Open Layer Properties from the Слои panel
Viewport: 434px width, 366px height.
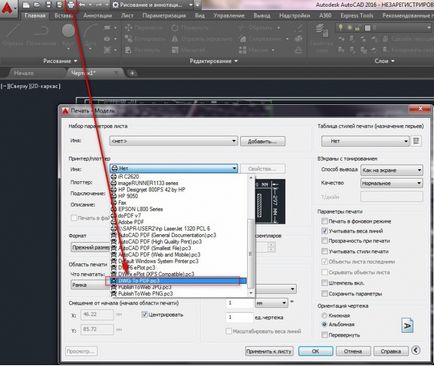tap(321, 36)
